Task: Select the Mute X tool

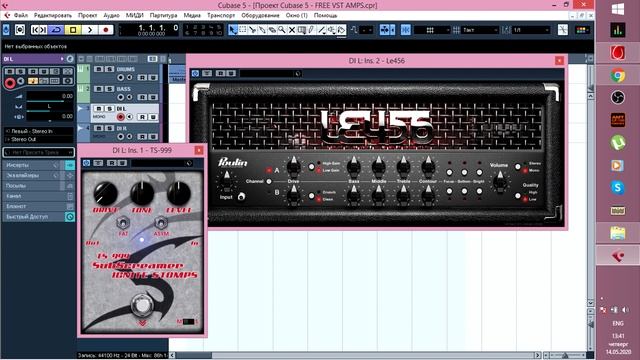Action: [x=291, y=30]
